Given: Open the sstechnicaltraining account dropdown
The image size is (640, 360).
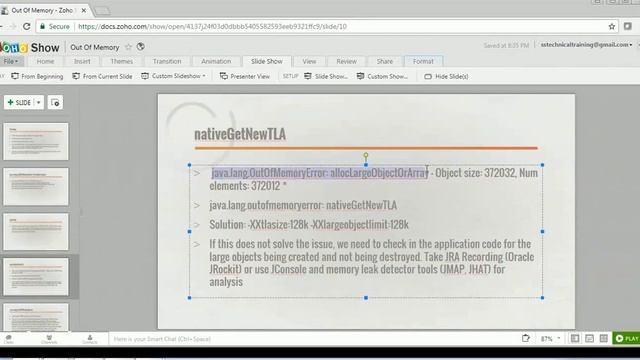Looking at the screenshot, I should [587, 44].
